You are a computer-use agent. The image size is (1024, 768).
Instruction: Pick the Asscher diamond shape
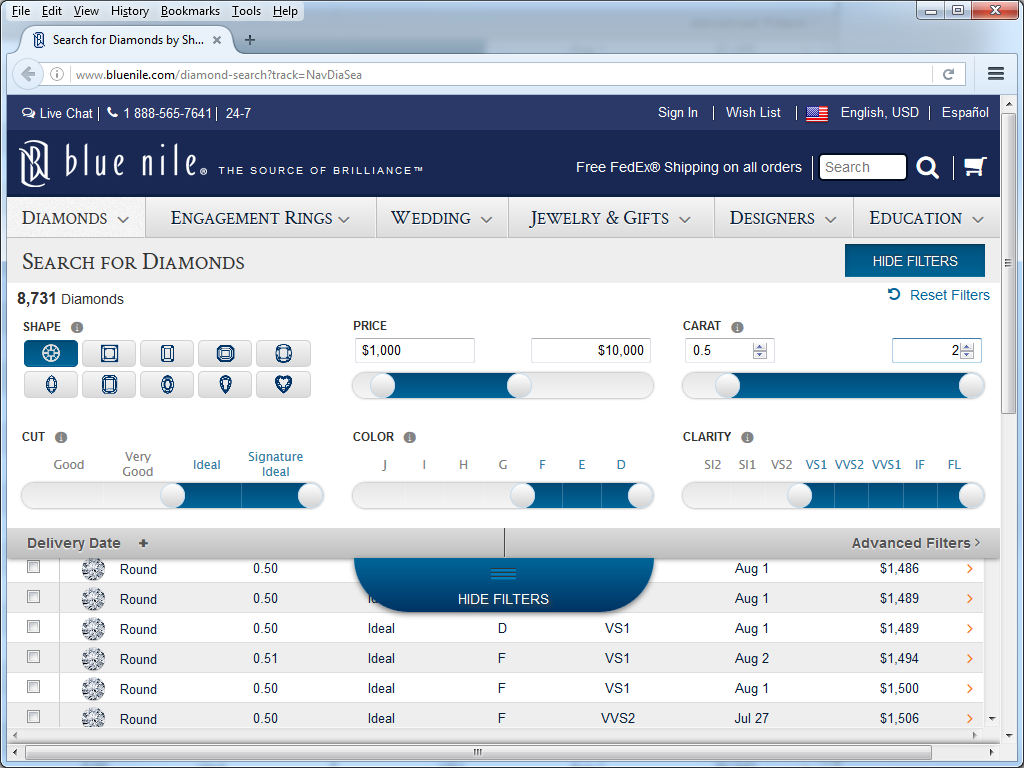point(225,353)
